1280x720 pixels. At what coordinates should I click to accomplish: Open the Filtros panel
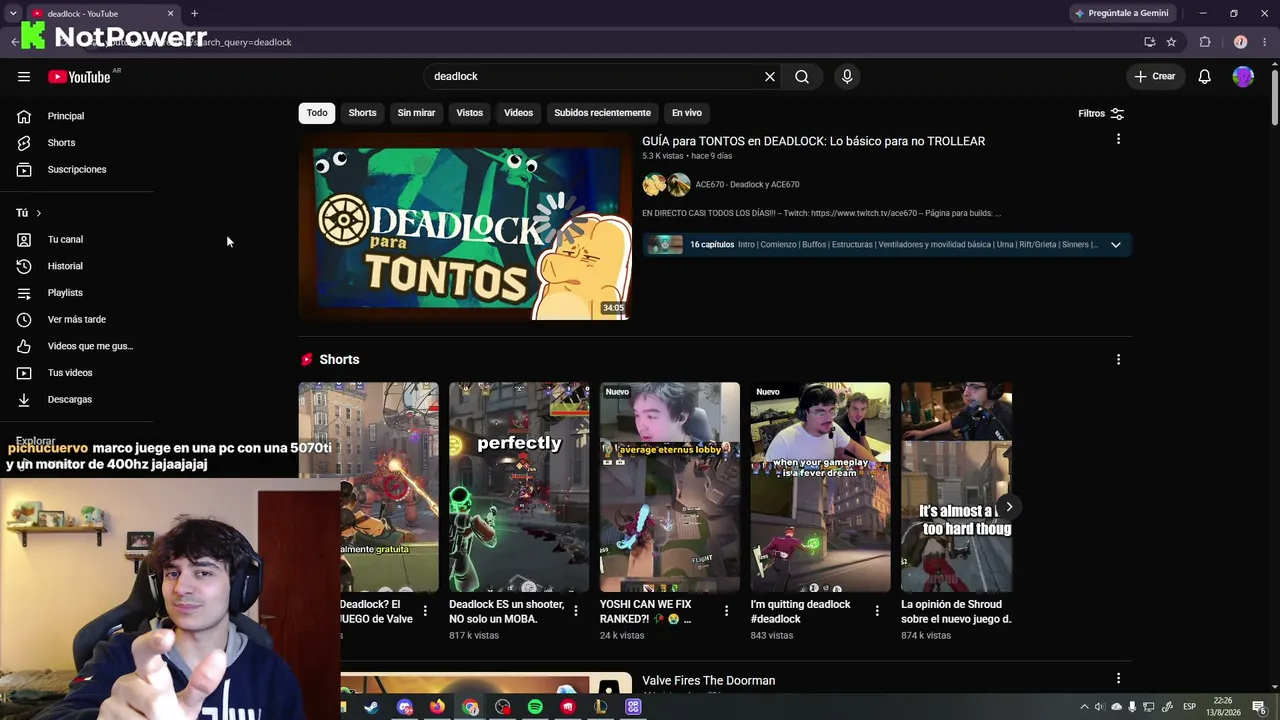1101,114
